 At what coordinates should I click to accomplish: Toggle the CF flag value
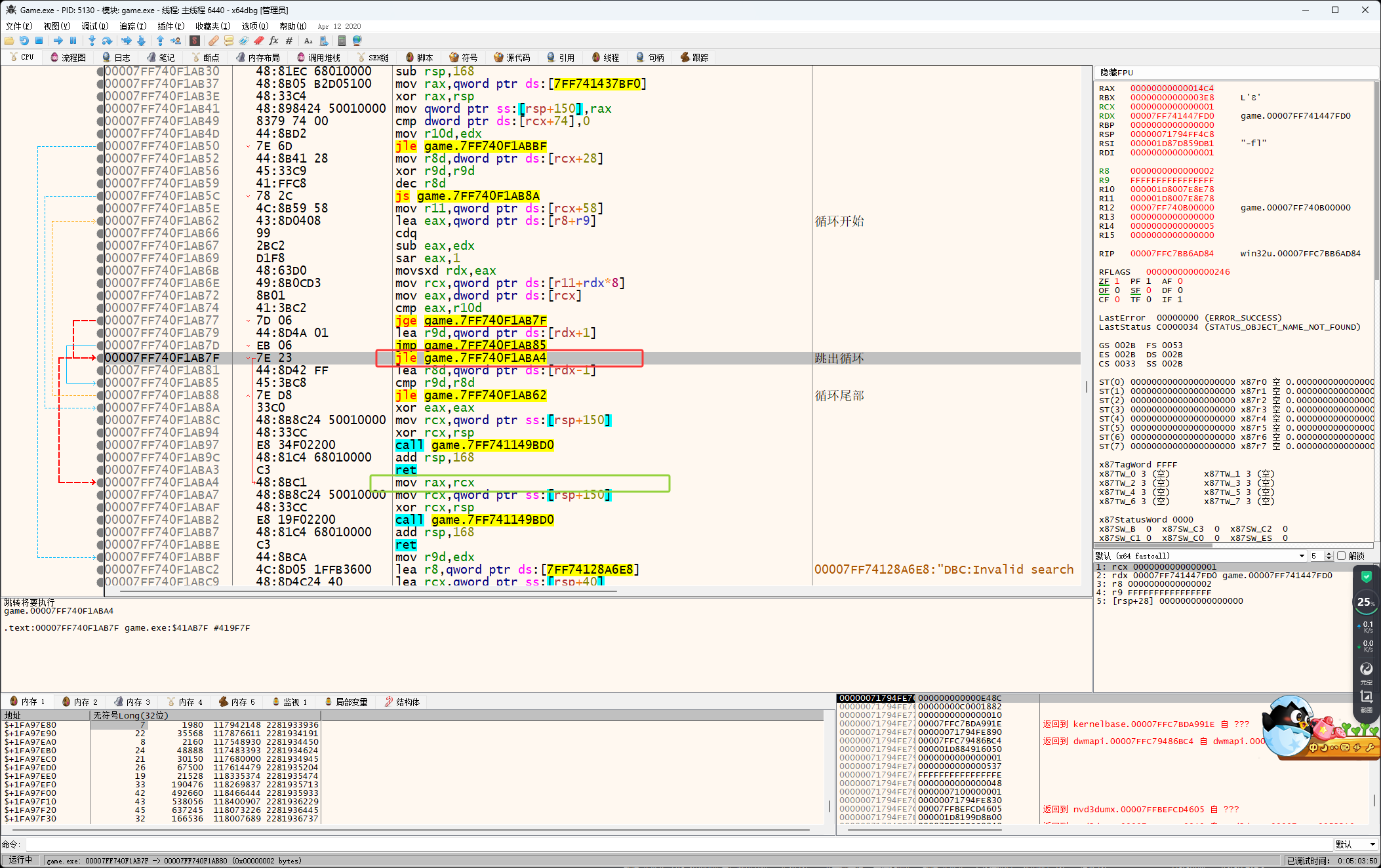pos(1117,300)
